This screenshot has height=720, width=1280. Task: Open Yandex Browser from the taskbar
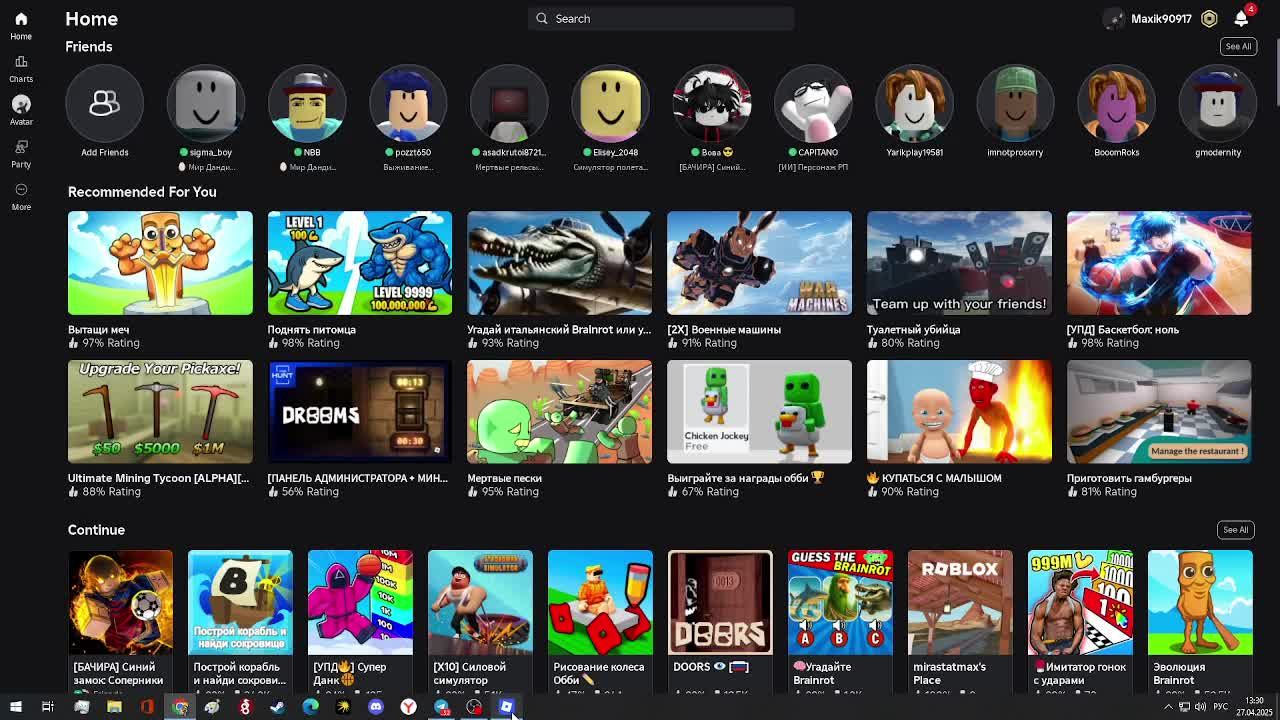point(408,707)
